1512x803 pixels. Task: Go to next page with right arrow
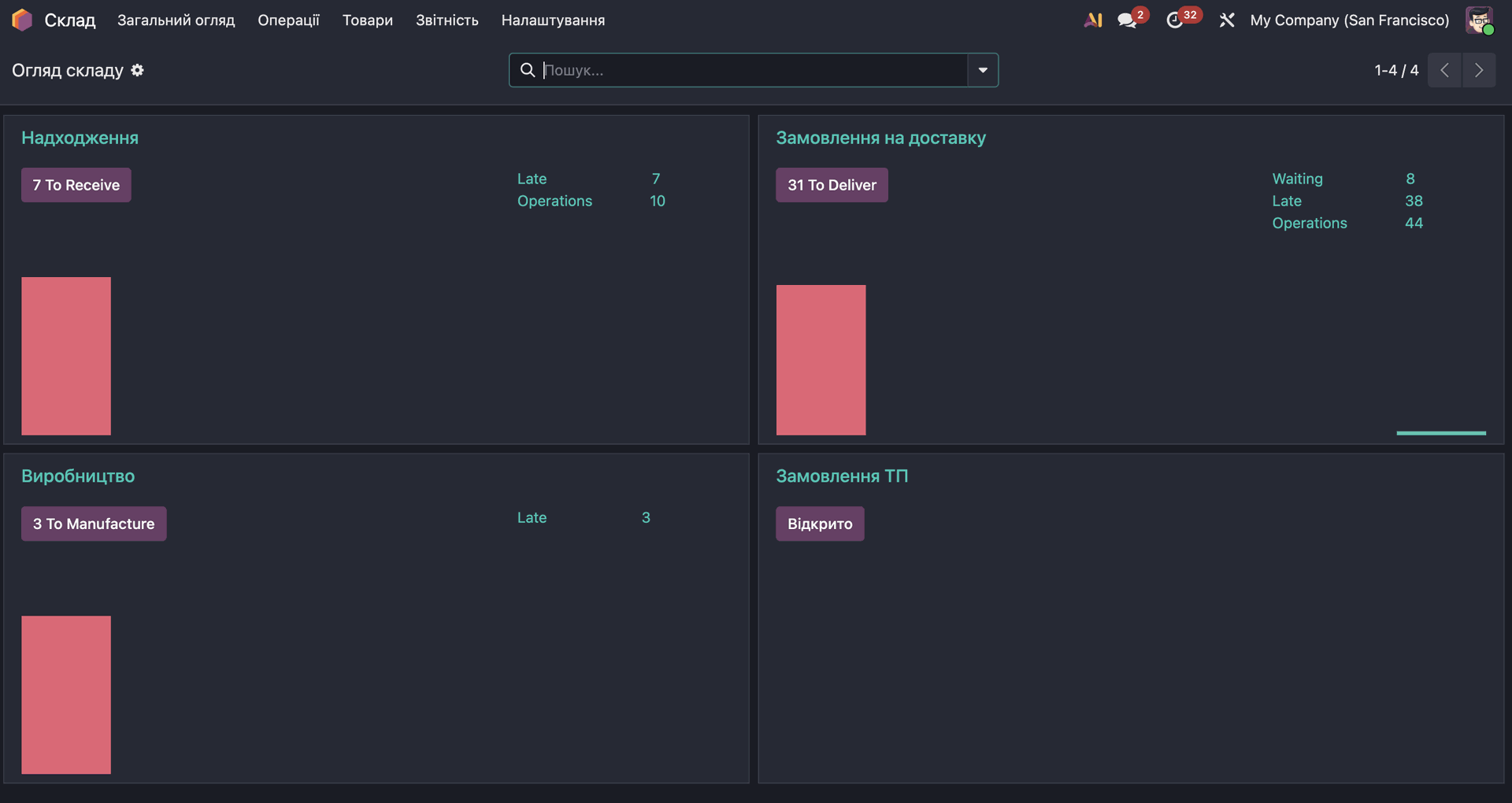click(x=1478, y=70)
